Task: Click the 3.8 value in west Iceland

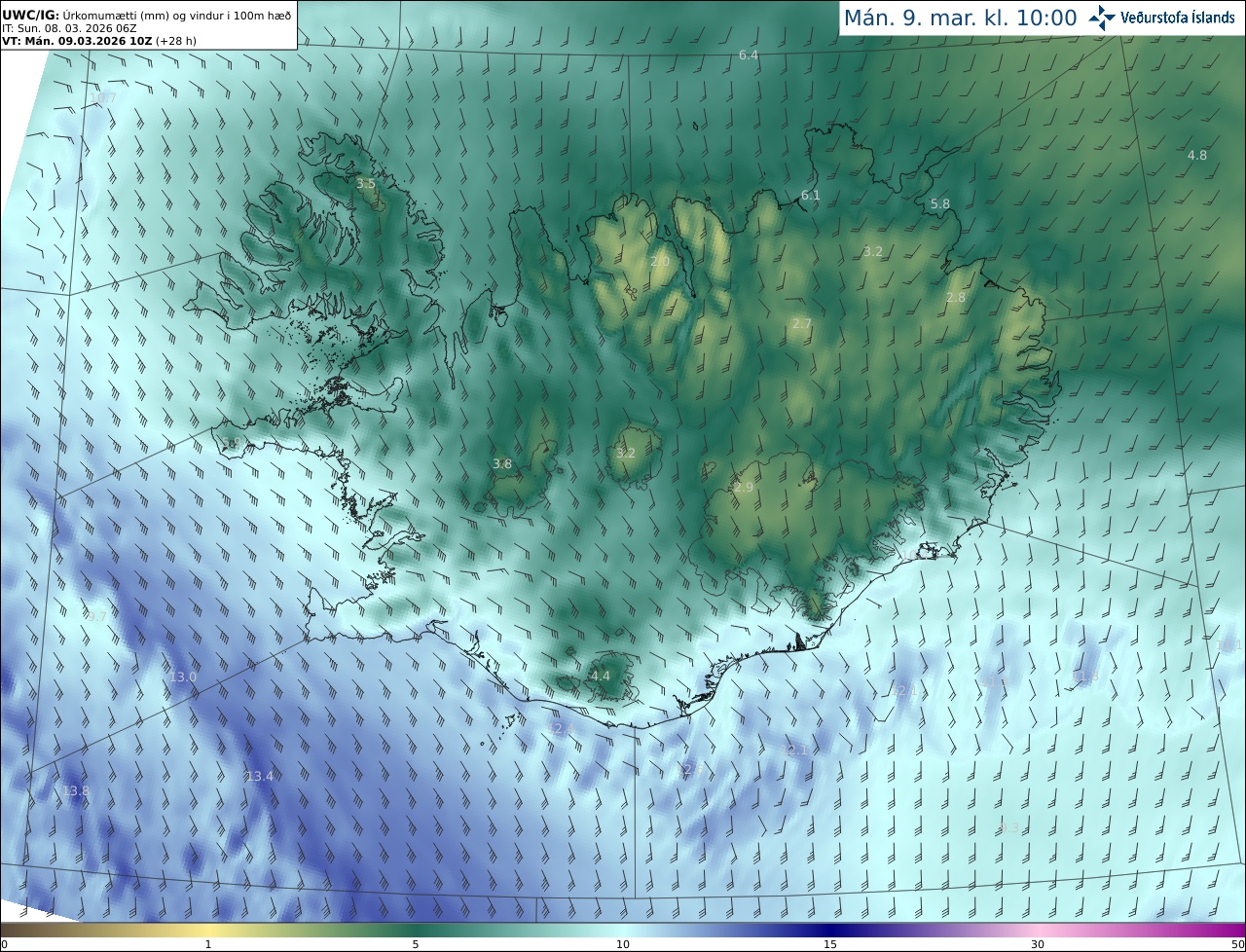Action: pos(501,463)
